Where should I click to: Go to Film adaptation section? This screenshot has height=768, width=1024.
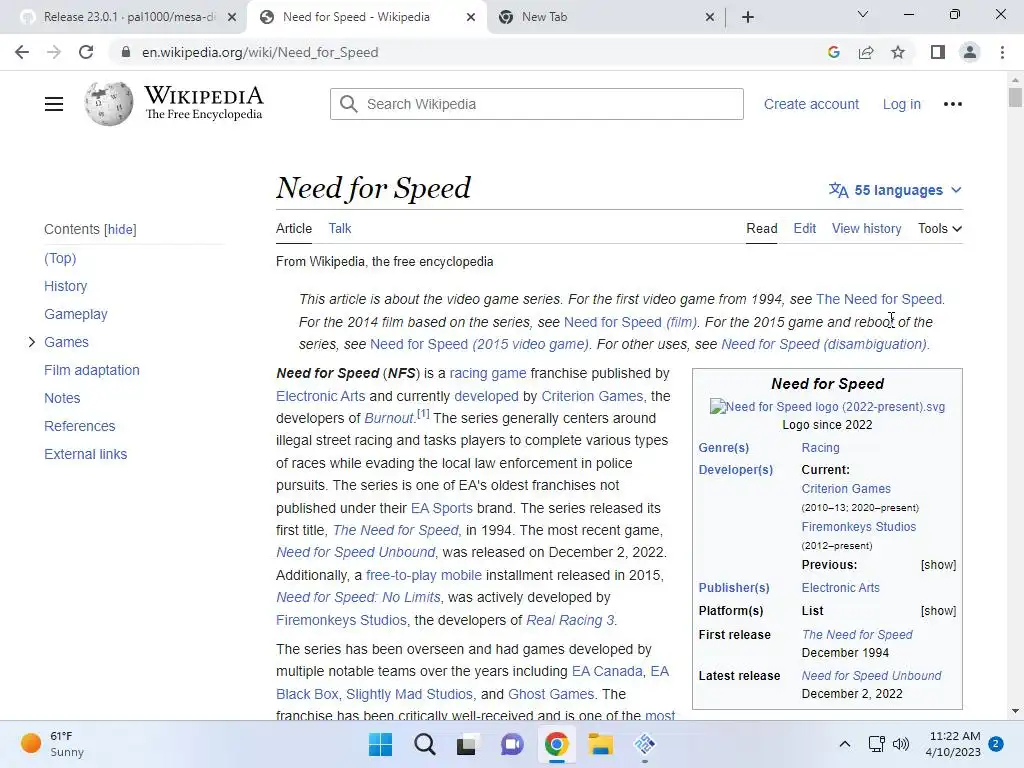[92, 370]
